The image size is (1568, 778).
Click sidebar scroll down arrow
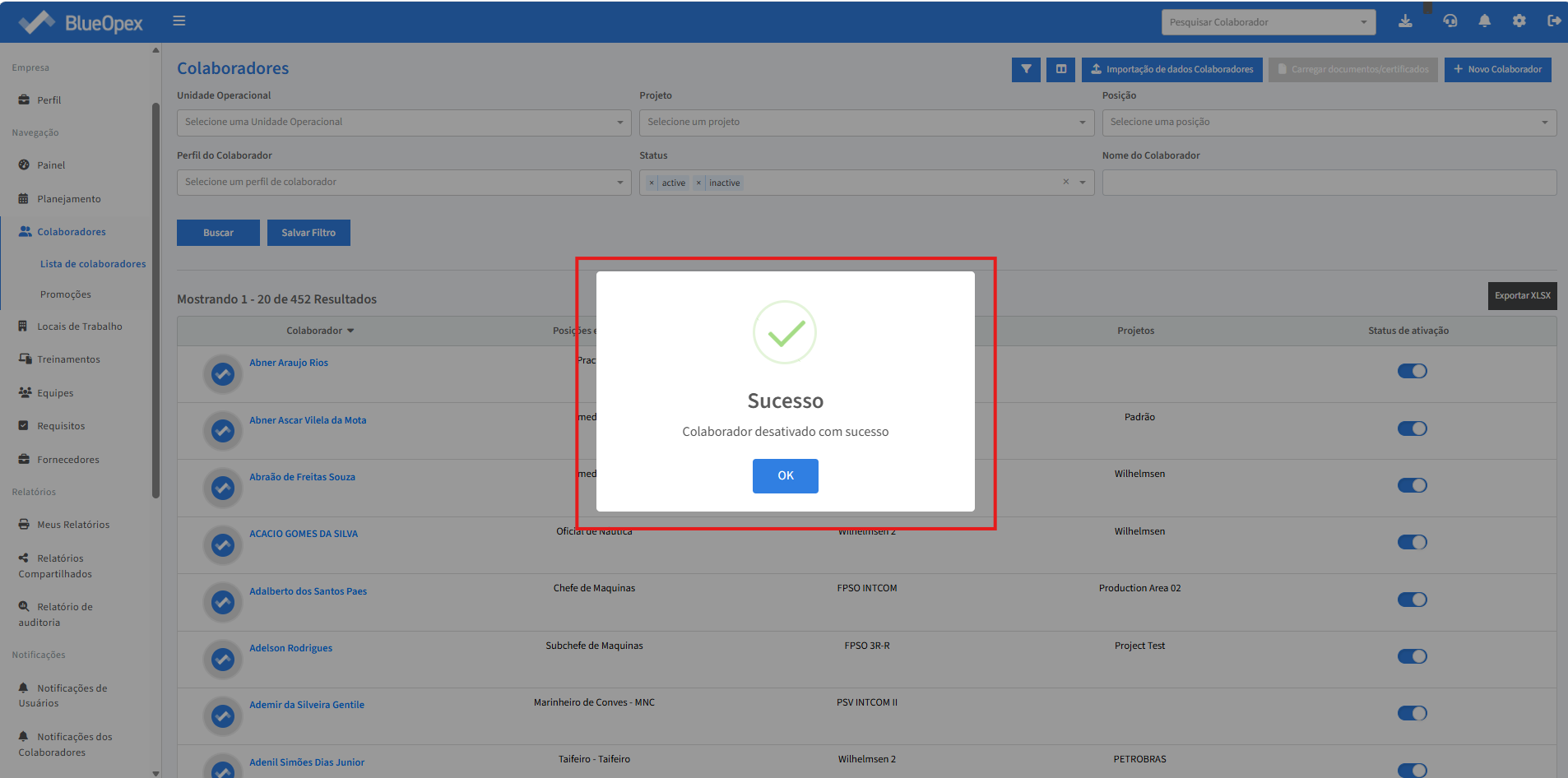point(155,773)
